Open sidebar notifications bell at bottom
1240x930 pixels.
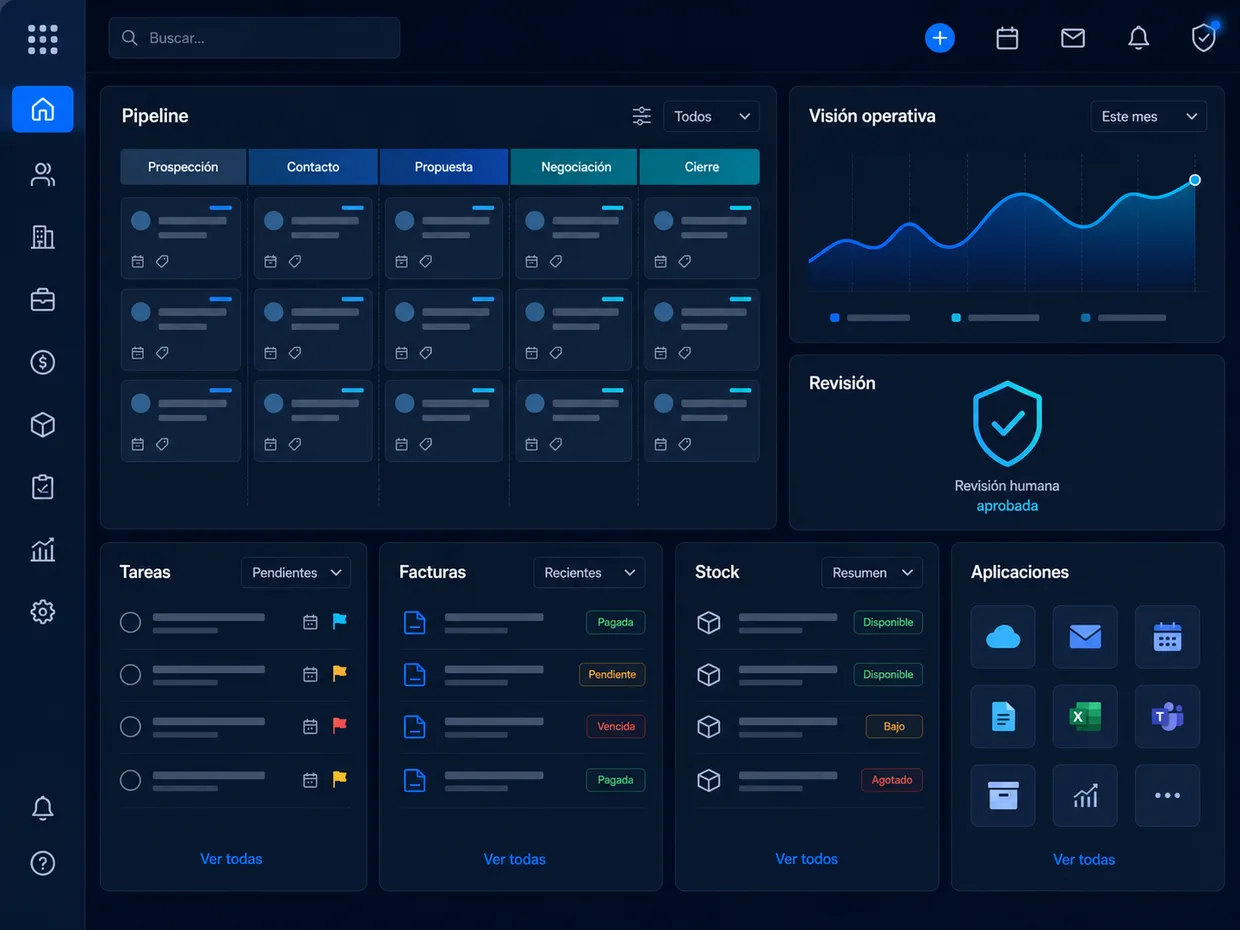pyautogui.click(x=43, y=808)
